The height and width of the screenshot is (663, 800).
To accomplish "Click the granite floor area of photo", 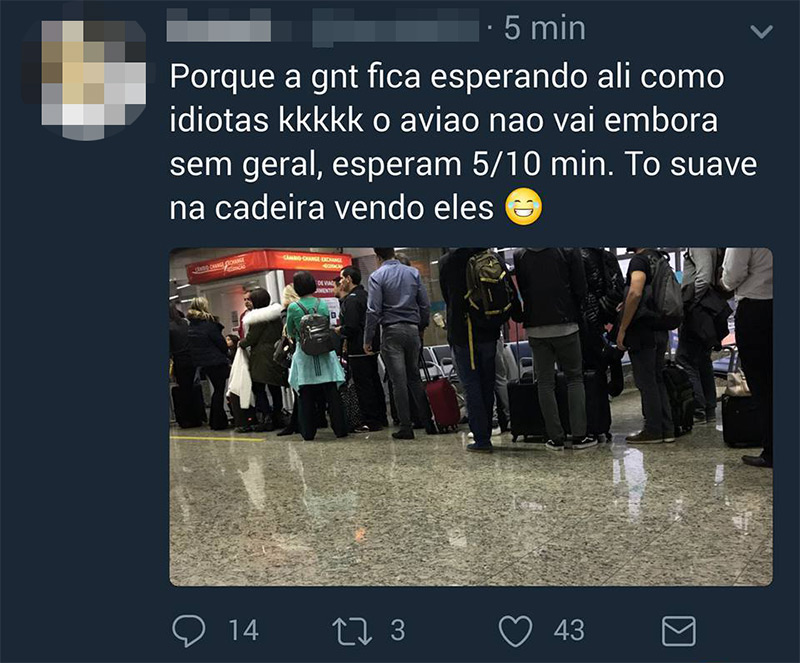I will pos(471,515).
